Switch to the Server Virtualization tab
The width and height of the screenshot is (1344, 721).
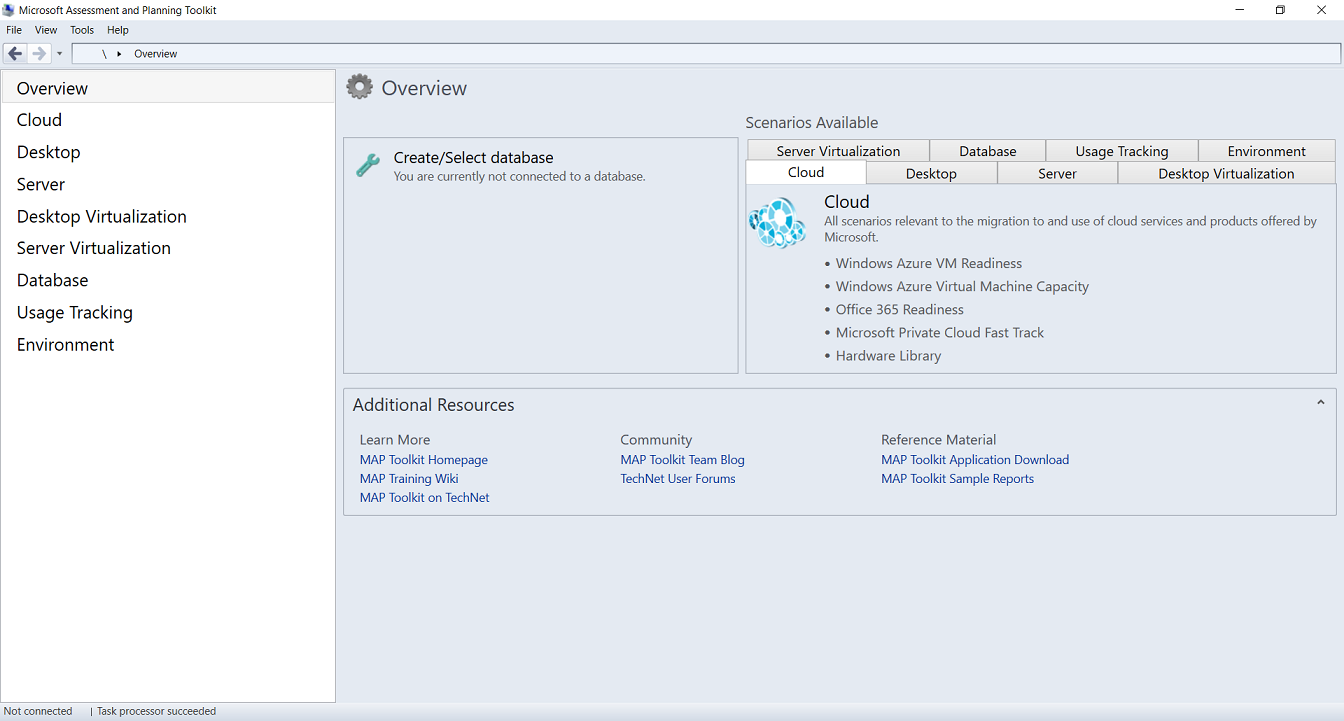tap(838, 151)
